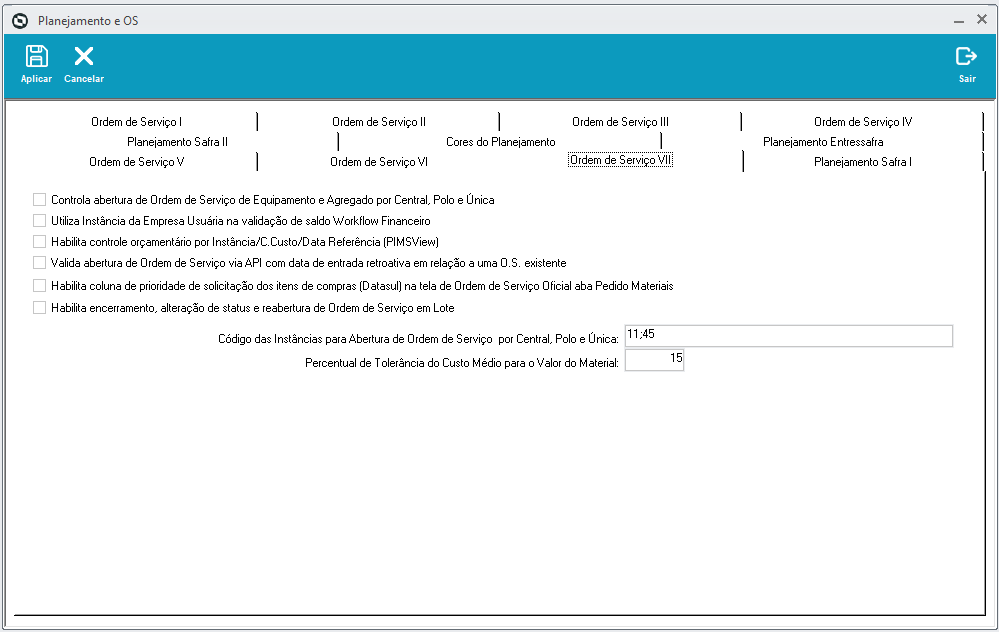999x632 pixels.
Task: Check Habilita encerramento de Ordem em Lote
Action: pos(40,308)
